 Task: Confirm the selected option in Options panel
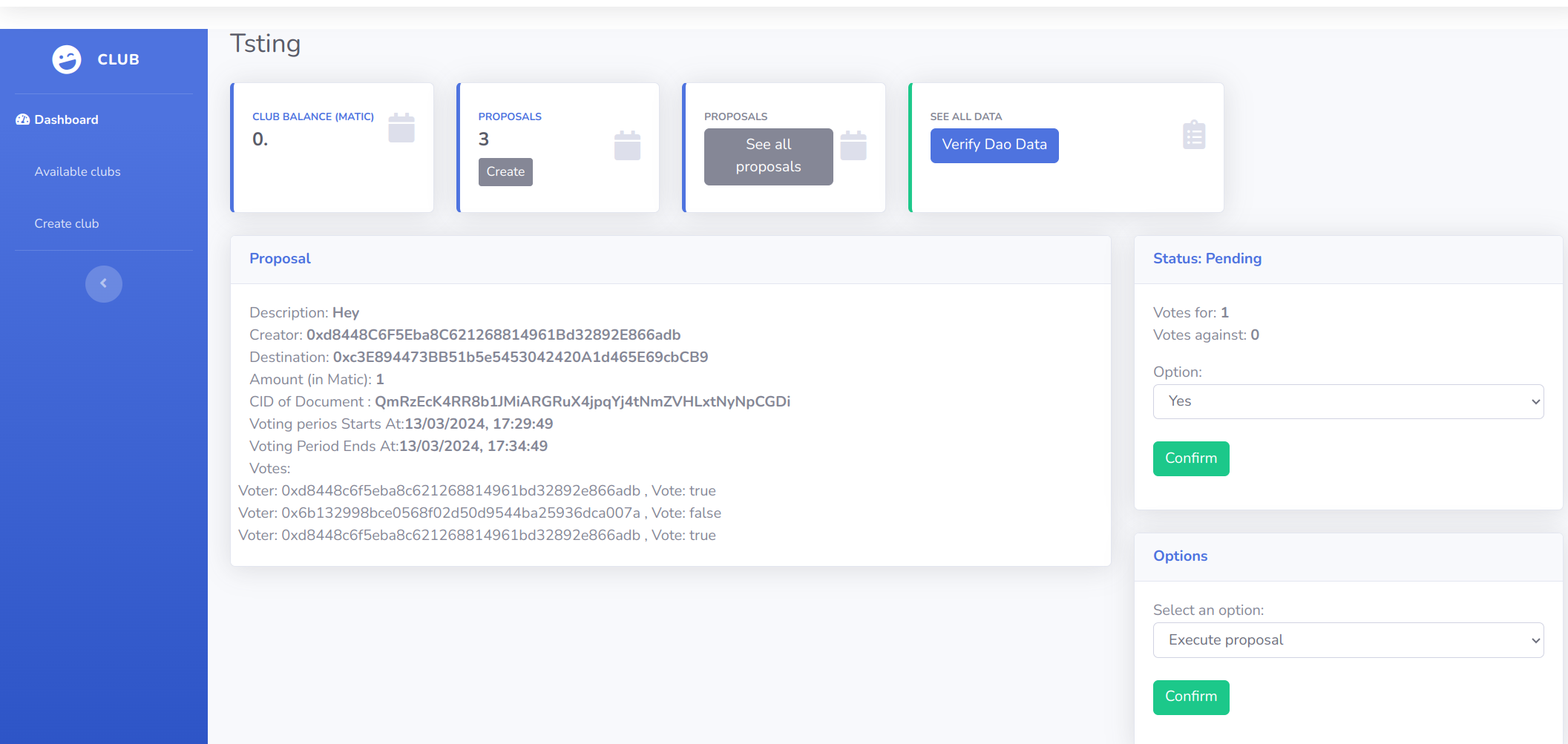click(1191, 697)
